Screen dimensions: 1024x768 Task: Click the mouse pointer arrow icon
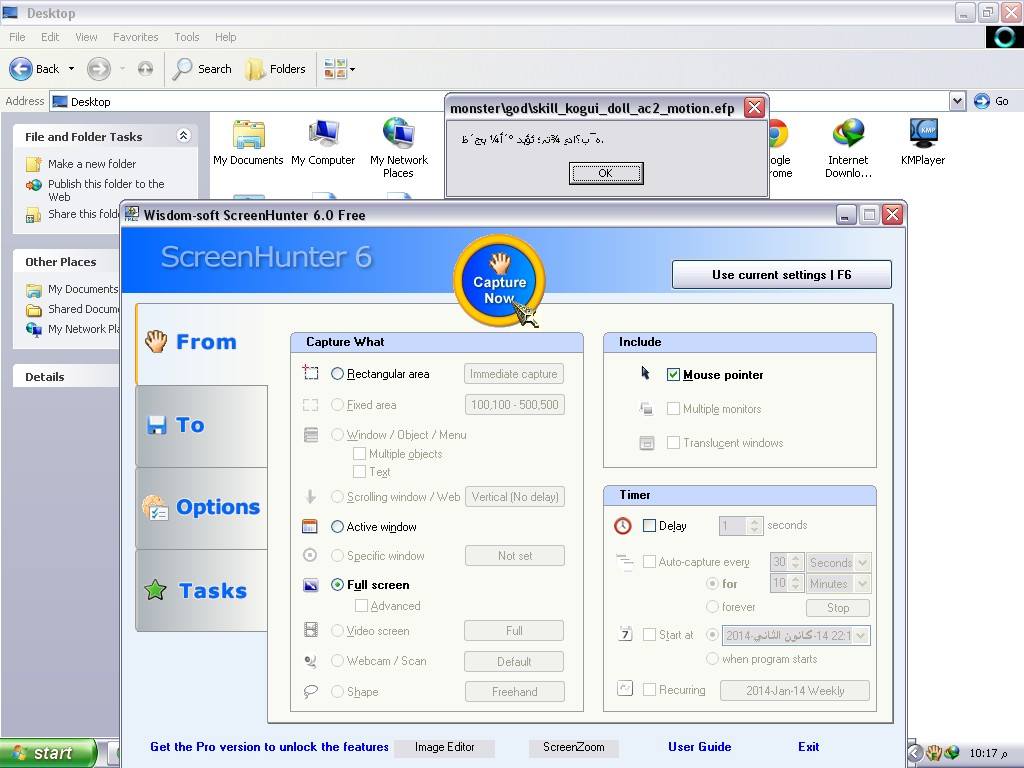tap(645, 373)
